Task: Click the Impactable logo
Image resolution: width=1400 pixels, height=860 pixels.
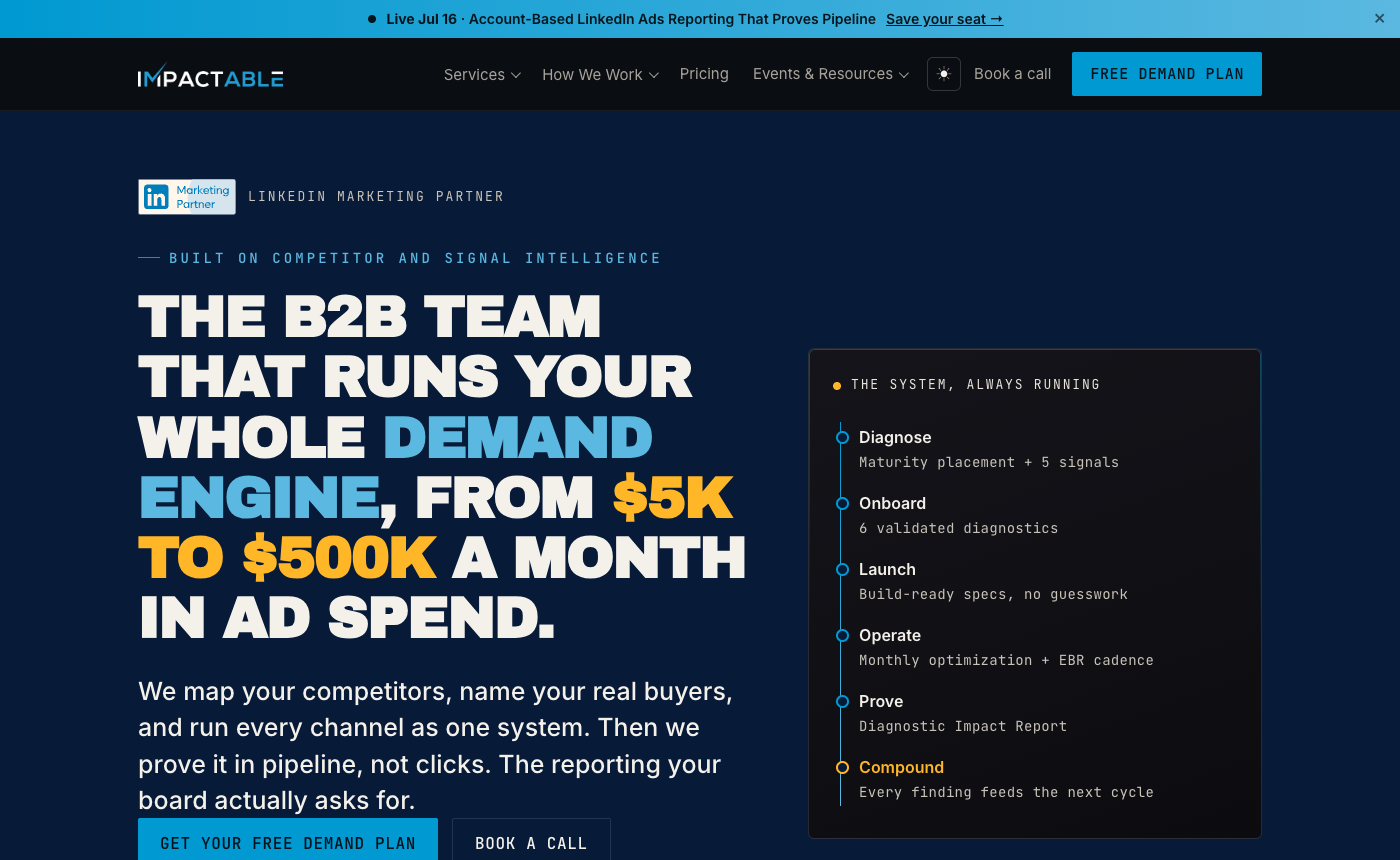Action: pyautogui.click(x=211, y=75)
